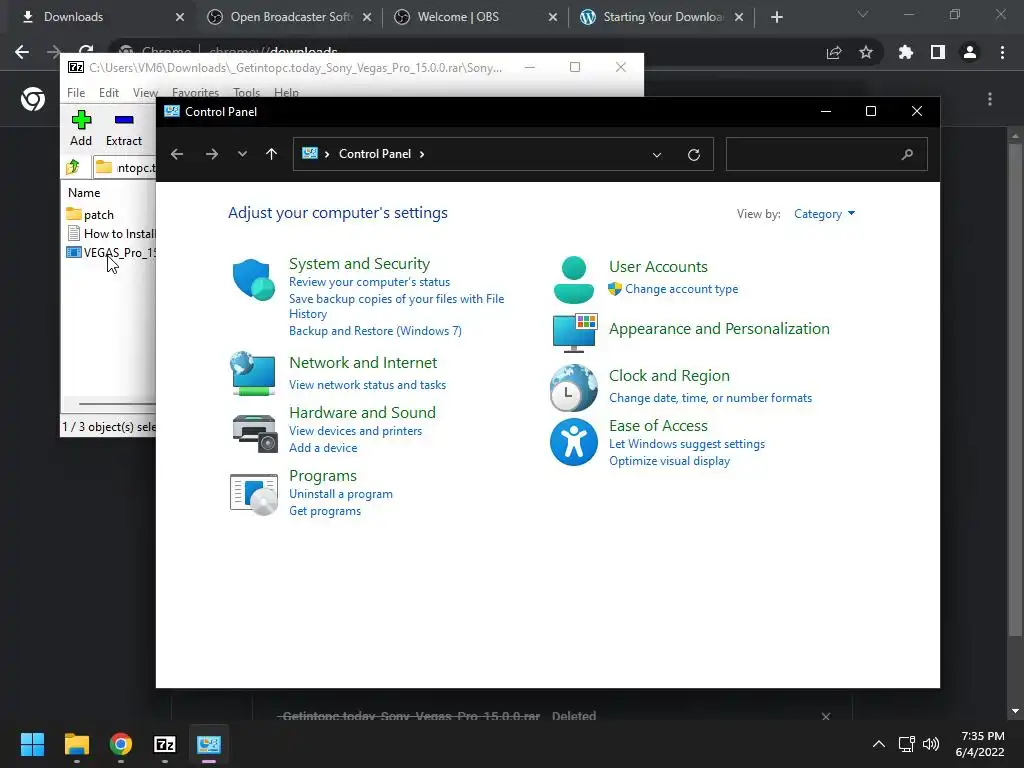The height and width of the screenshot is (768, 1024).
Task: Click Optimize visual display link
Action: pyautogui.click(x=669, y=461)
